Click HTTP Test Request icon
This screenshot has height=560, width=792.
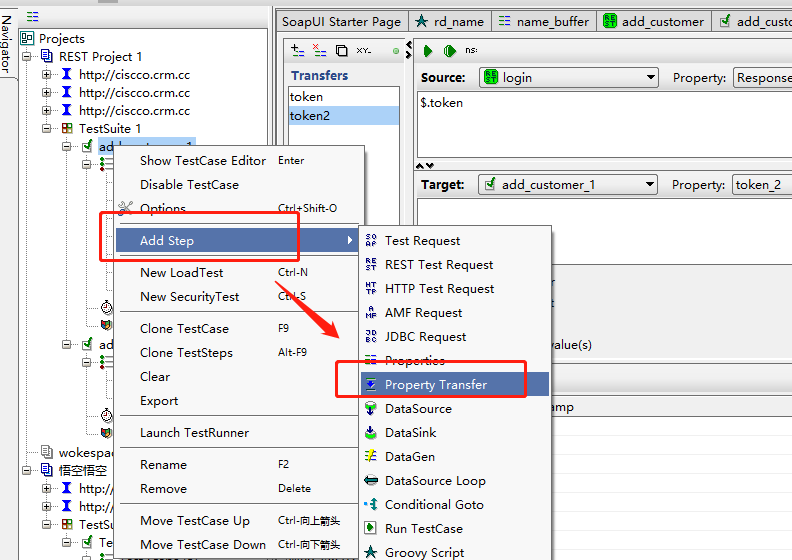pyautogui.click(x=371, y=288)
